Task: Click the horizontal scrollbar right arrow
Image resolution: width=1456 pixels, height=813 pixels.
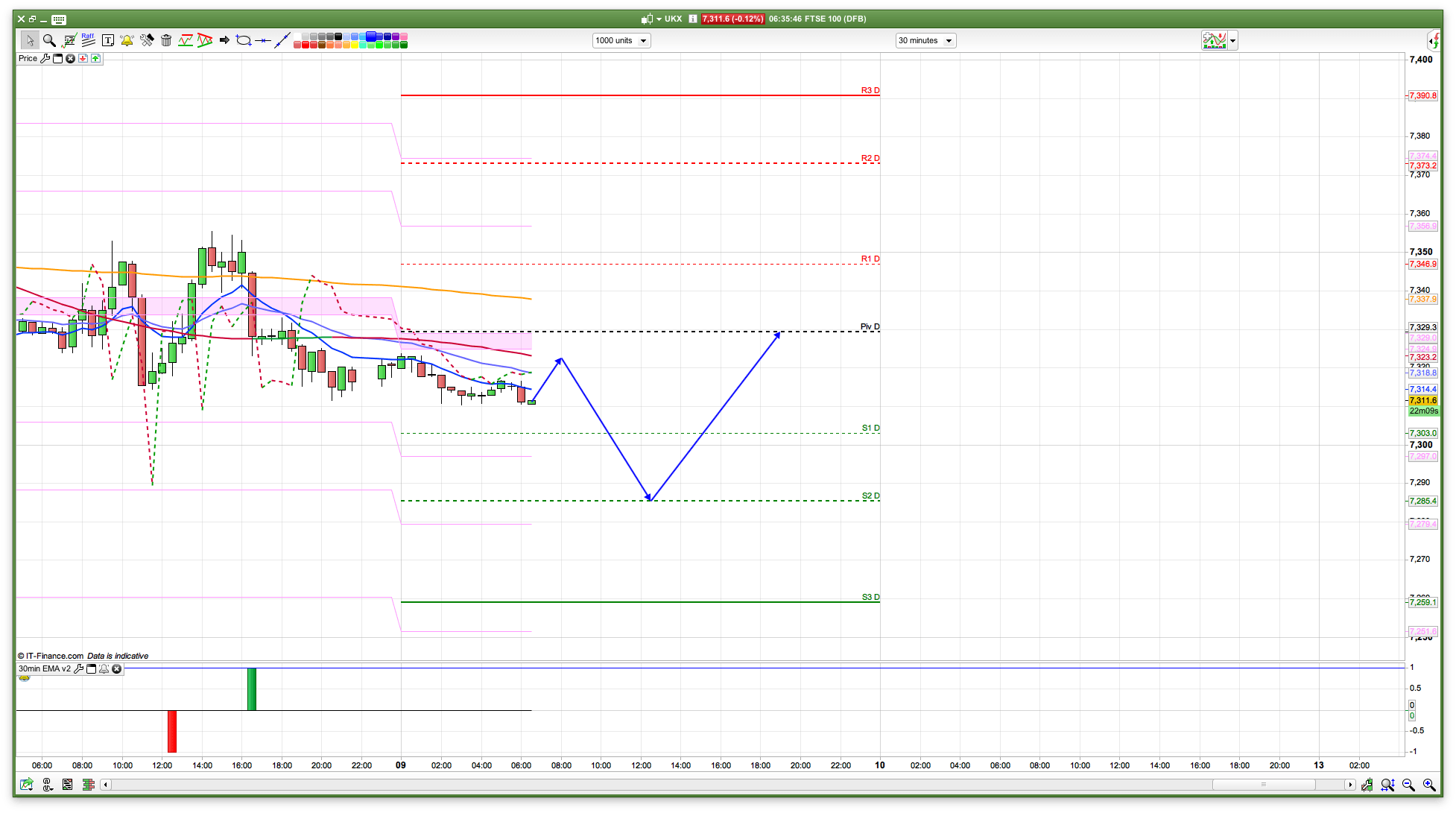Action: pos(1349,785)
